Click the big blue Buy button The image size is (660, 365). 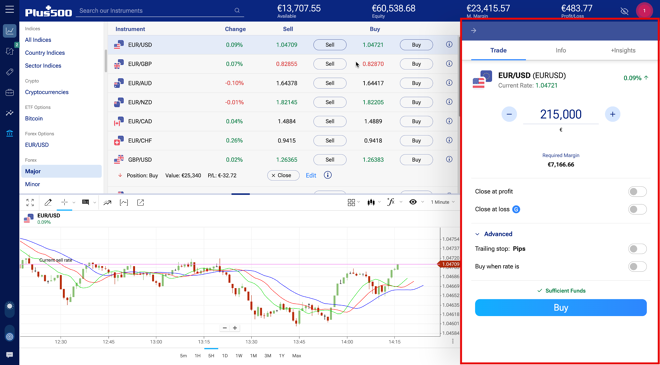pyautogui.click(x=561, y=308)
